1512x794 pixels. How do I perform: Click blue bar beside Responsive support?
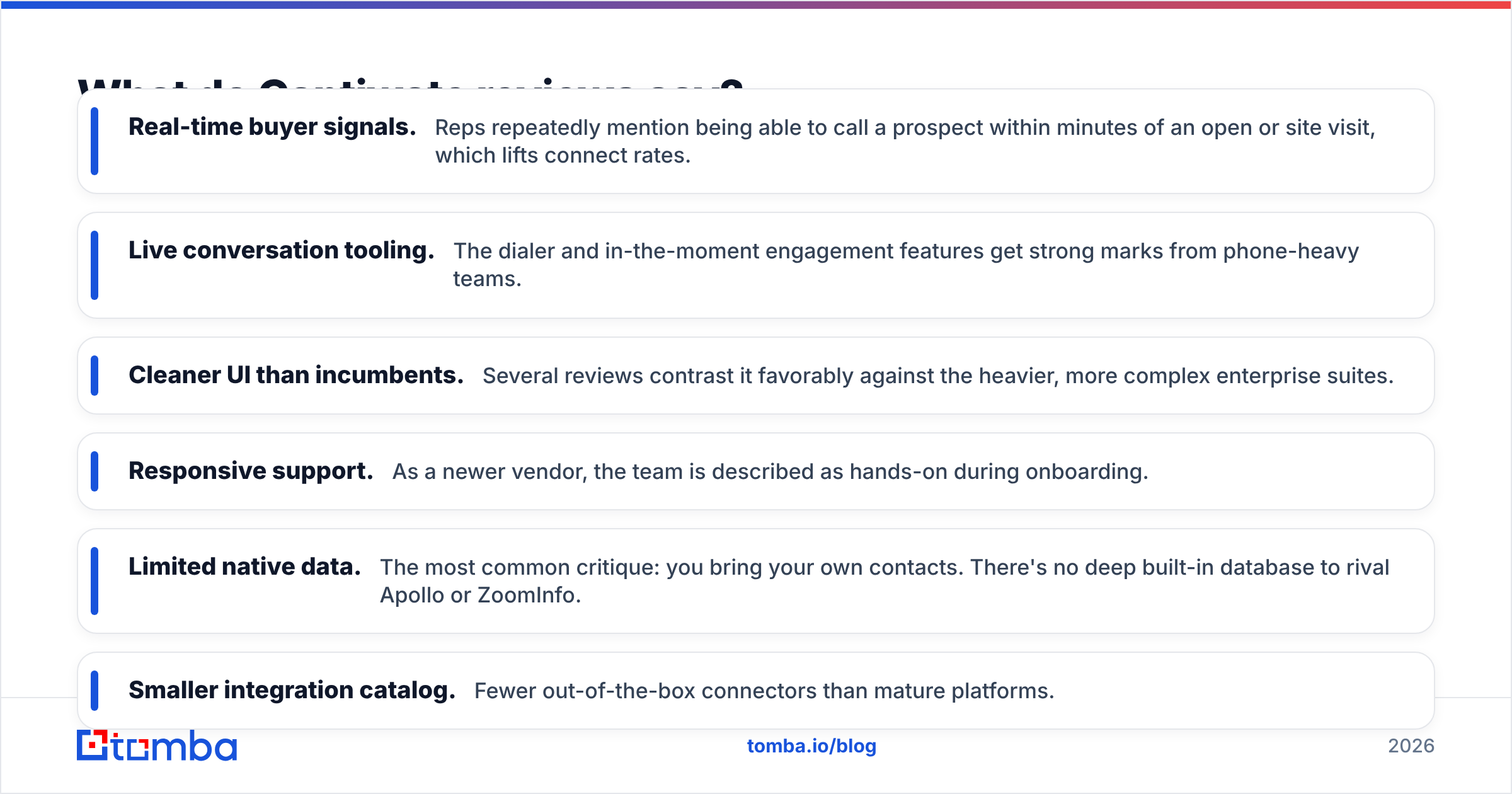pyautogui.click(x=94, y=471)
